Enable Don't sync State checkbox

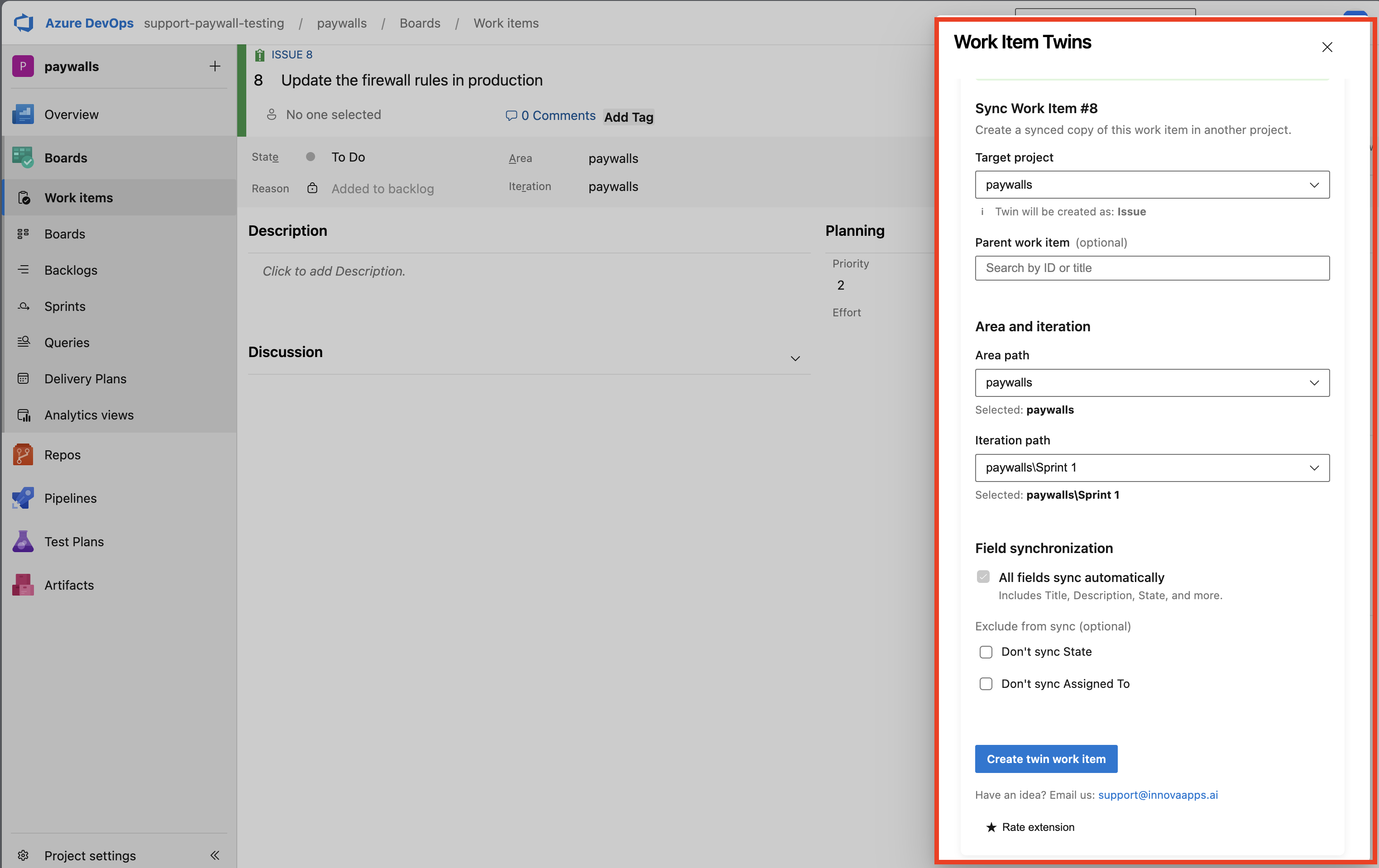(986, 652)
